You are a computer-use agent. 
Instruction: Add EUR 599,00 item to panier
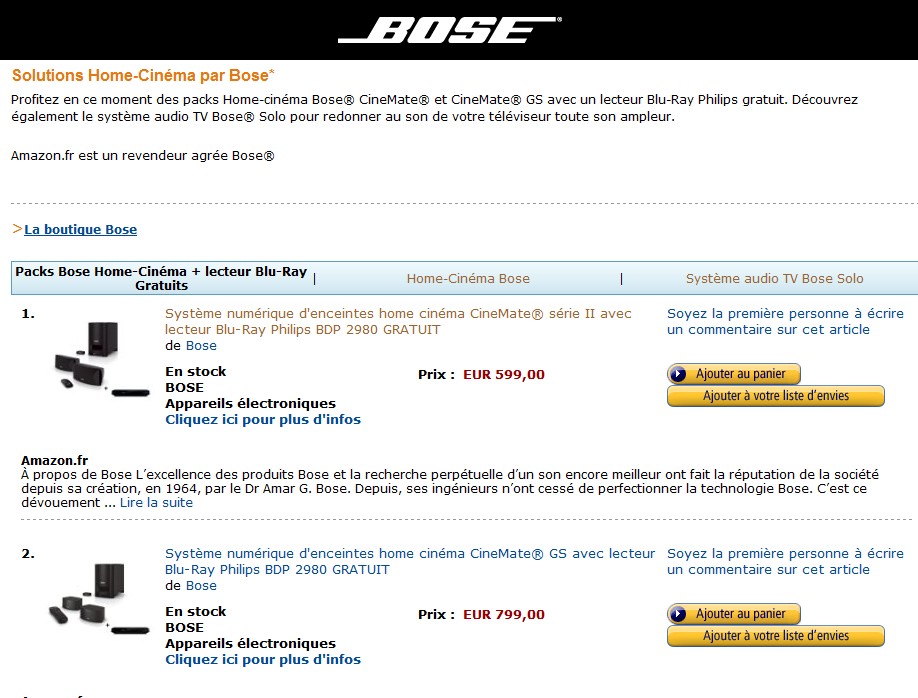734,374
